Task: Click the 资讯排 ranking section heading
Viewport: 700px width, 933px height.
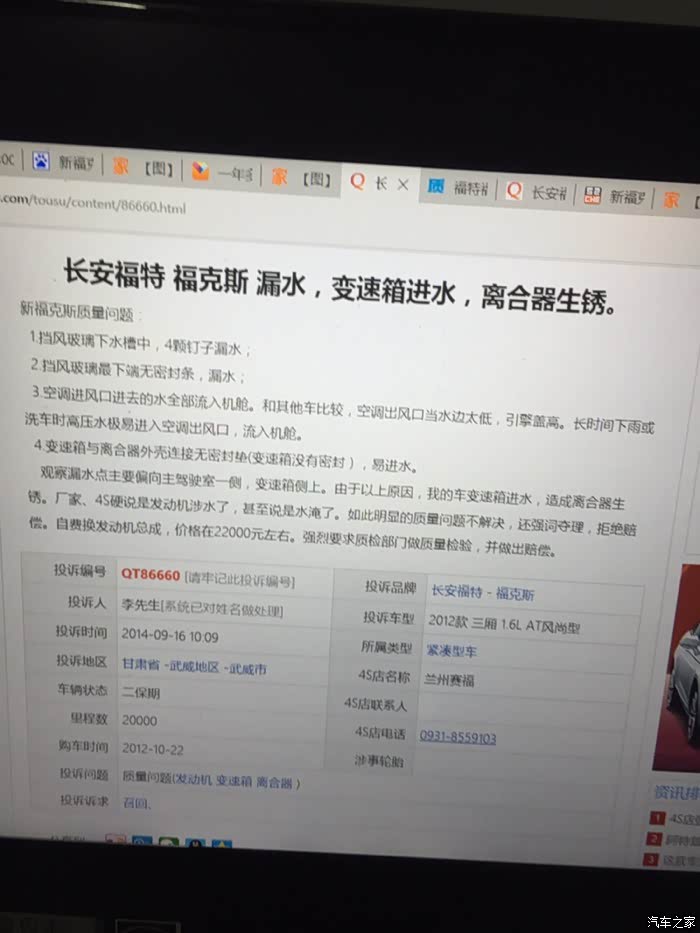Action: point(676,793)
